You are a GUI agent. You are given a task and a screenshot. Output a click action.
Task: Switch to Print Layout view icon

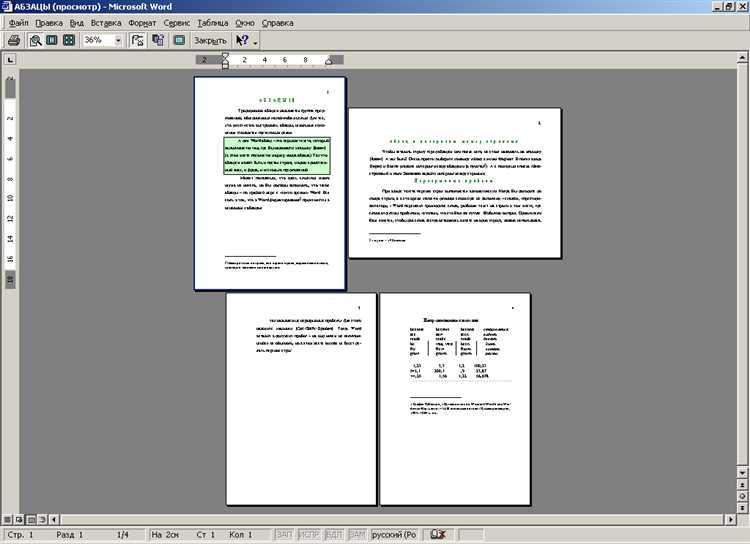(31, 519)
